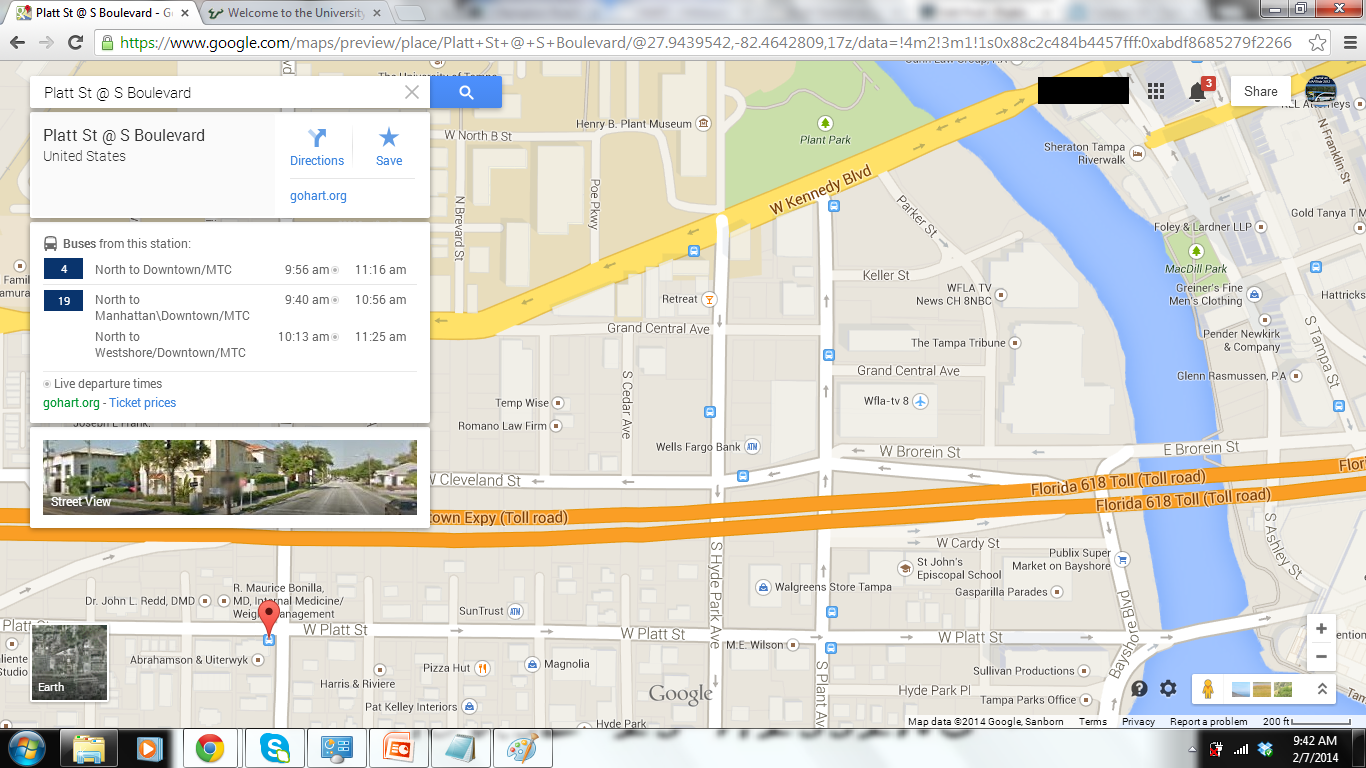
Task: Click gohart.org link under Save
Action: (318, 196)
